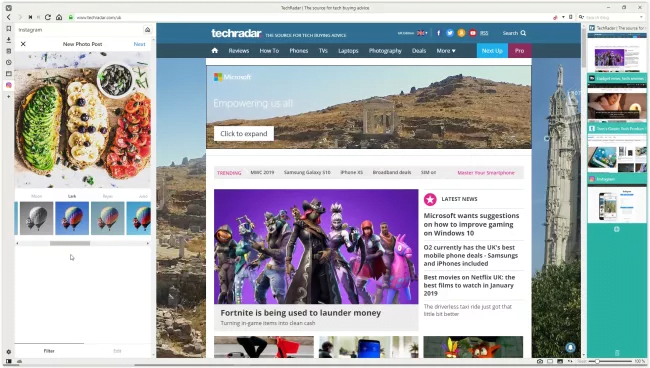Open Microsoft gaming on Windows 10 article
Image resolution: width=650 pixels, height=368 pixels.
coord(471,224)
